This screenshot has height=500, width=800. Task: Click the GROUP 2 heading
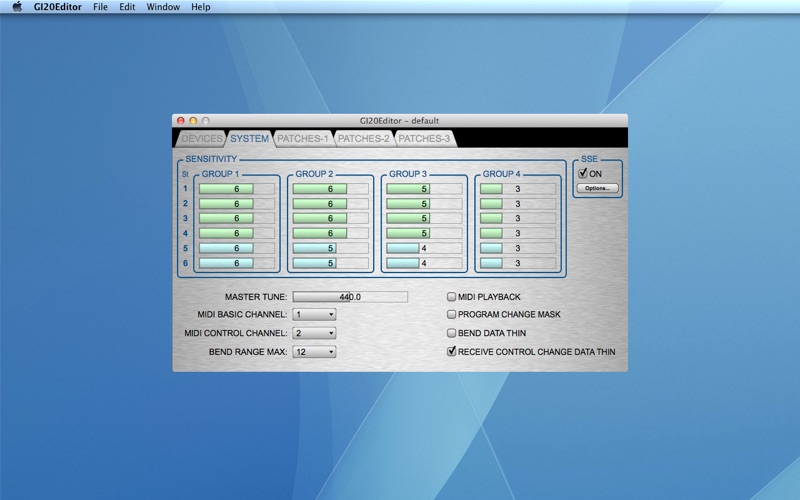click(314, 174)
